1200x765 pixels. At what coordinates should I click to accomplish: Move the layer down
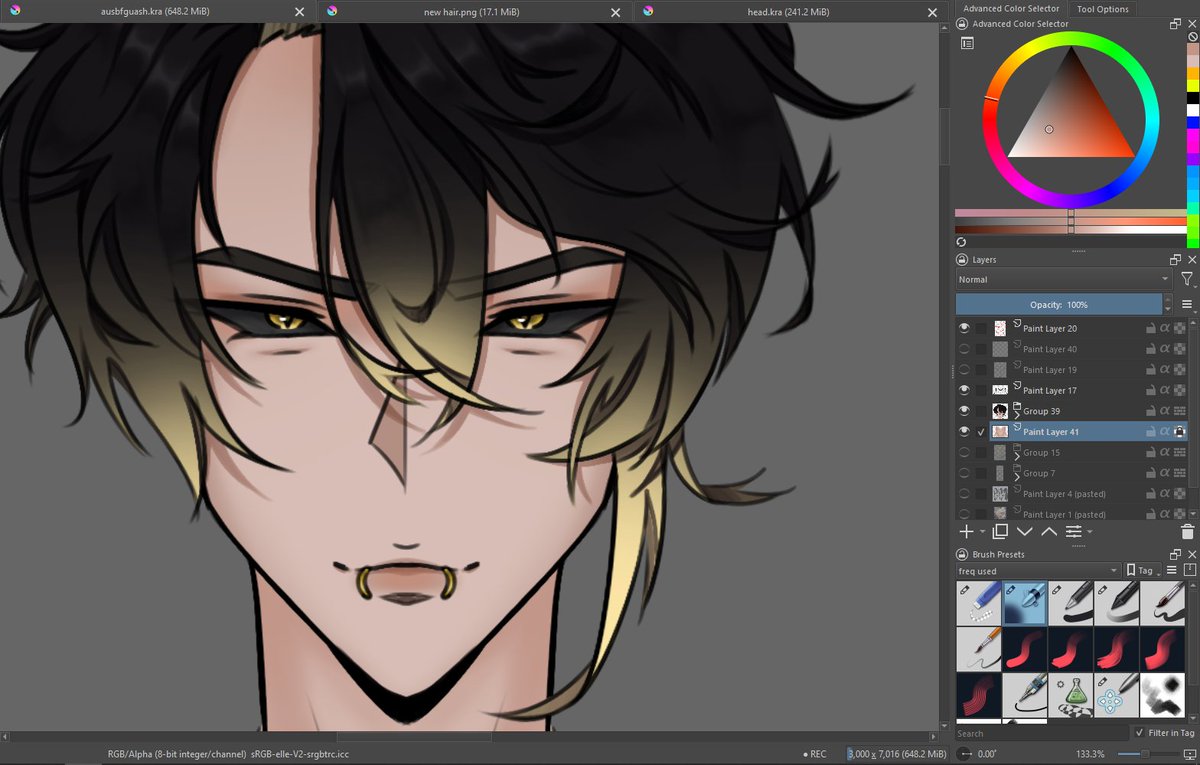(1024, 532)
